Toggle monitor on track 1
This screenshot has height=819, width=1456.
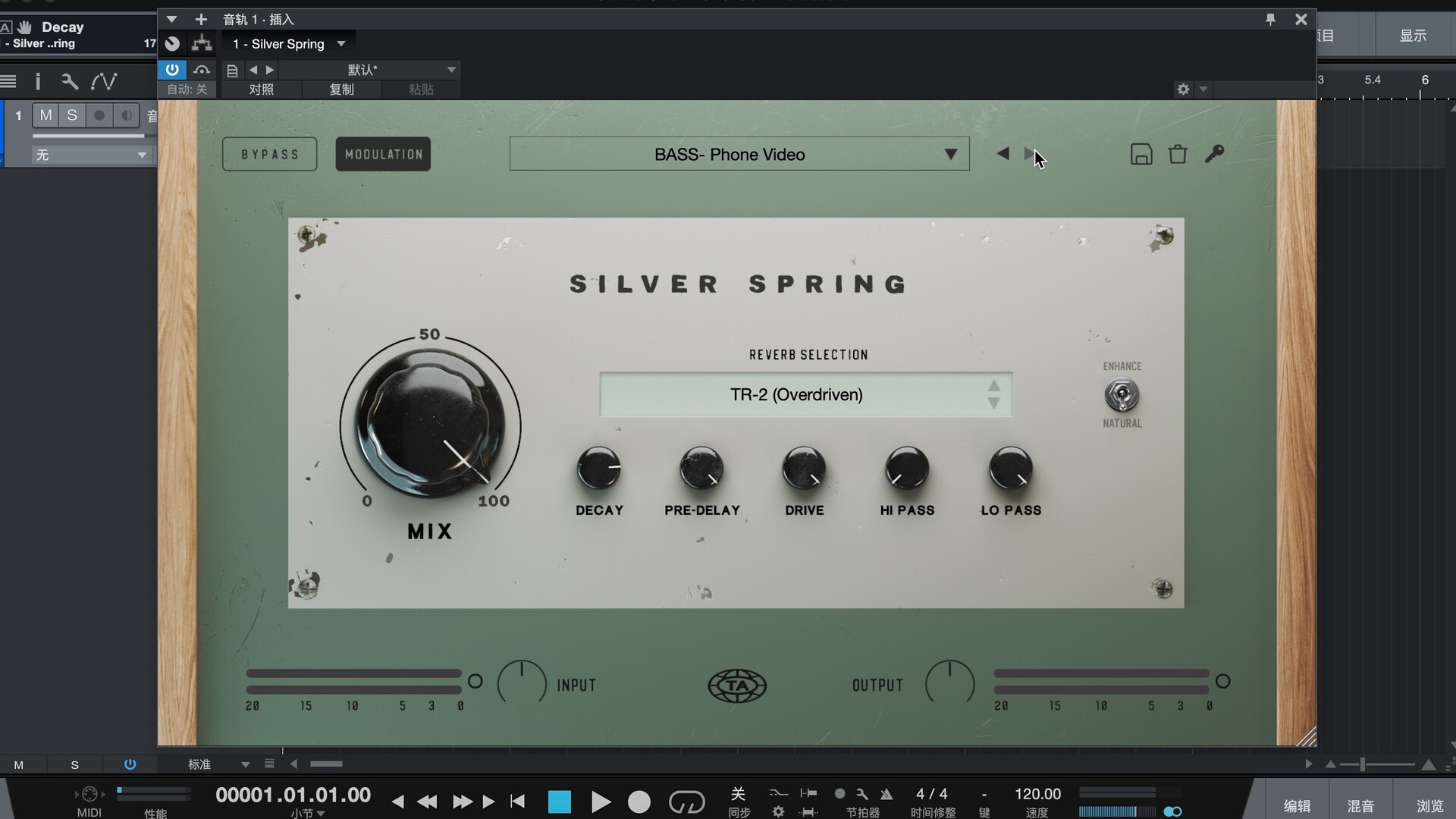[126, 115]
